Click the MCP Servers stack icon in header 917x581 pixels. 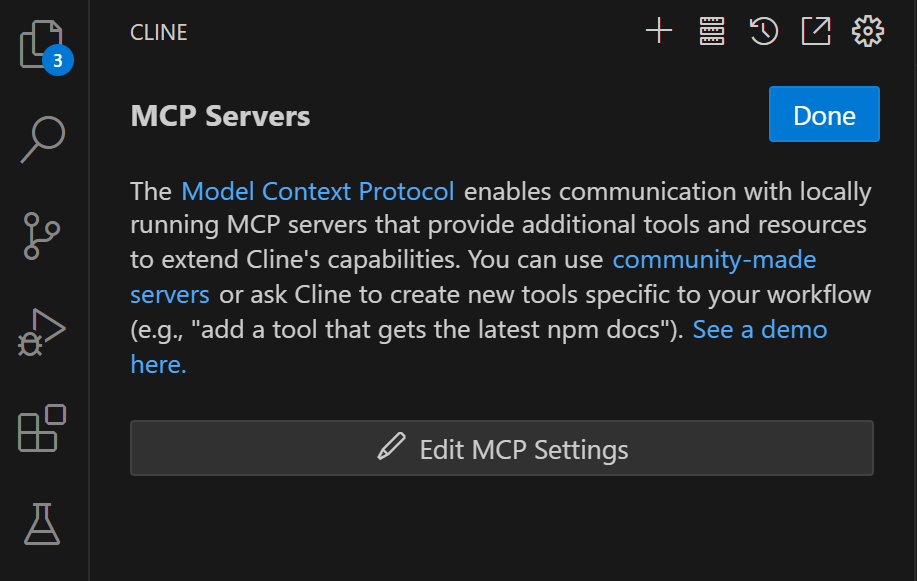tap(712, 31)
